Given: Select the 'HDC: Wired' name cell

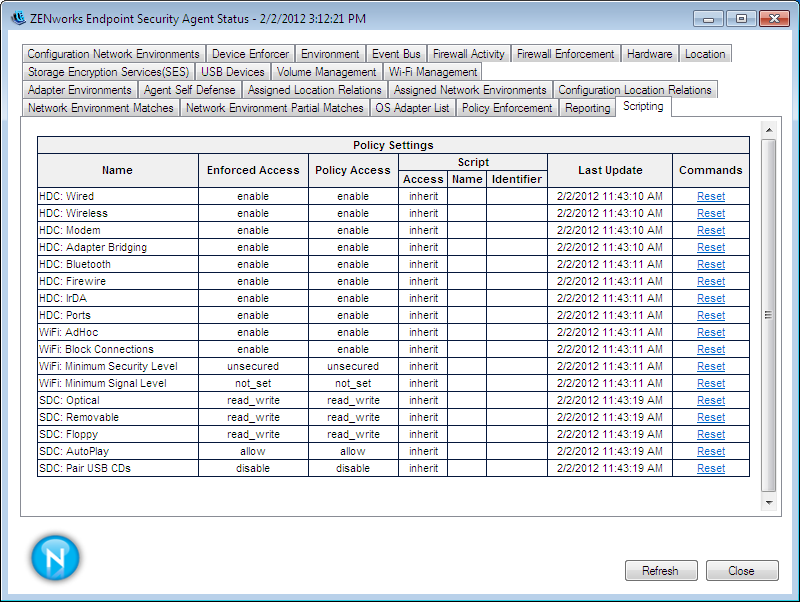Looking at the screenshot, I should tap(118, 196).
